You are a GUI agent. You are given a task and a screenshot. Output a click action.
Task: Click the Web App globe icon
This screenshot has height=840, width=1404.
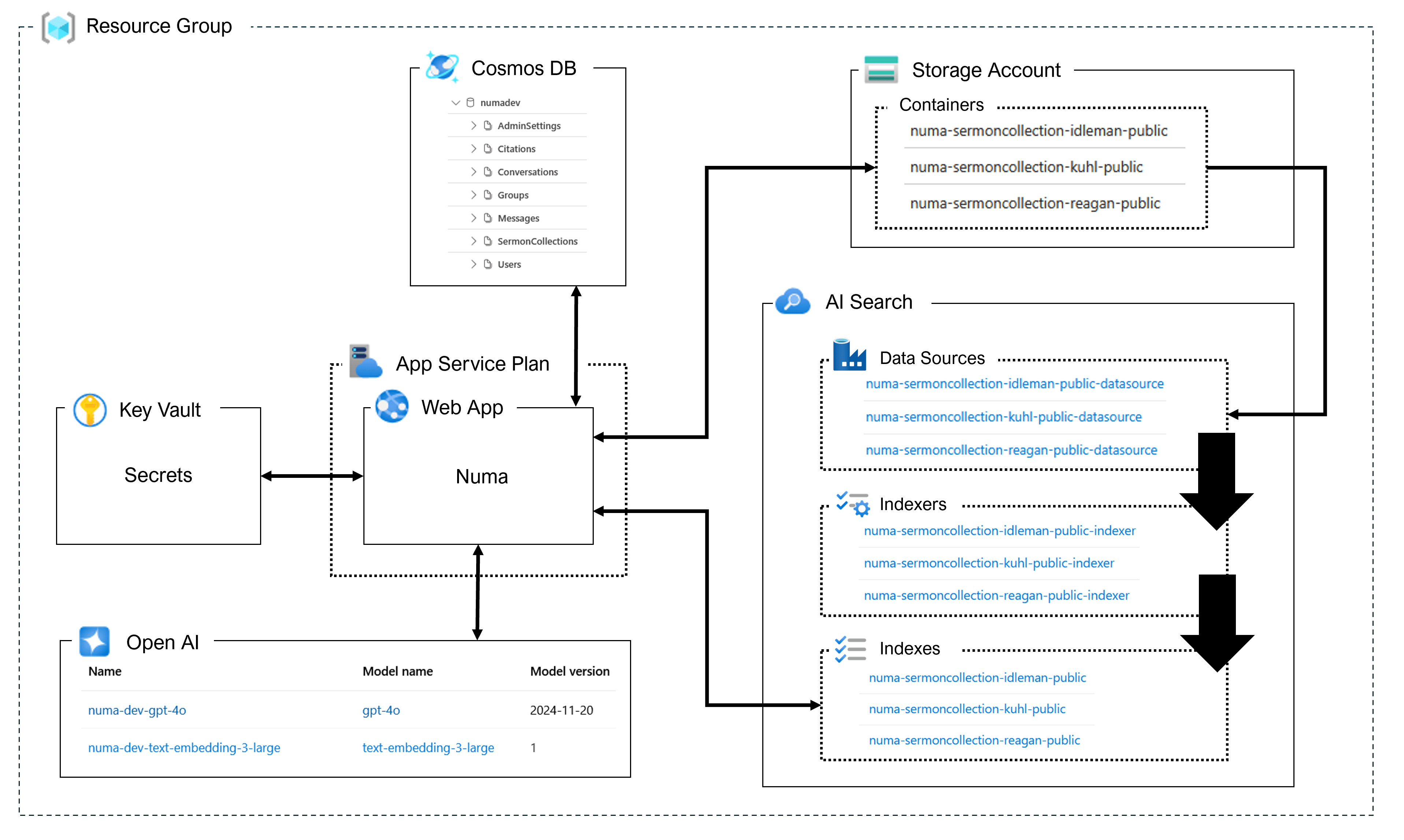392,406
